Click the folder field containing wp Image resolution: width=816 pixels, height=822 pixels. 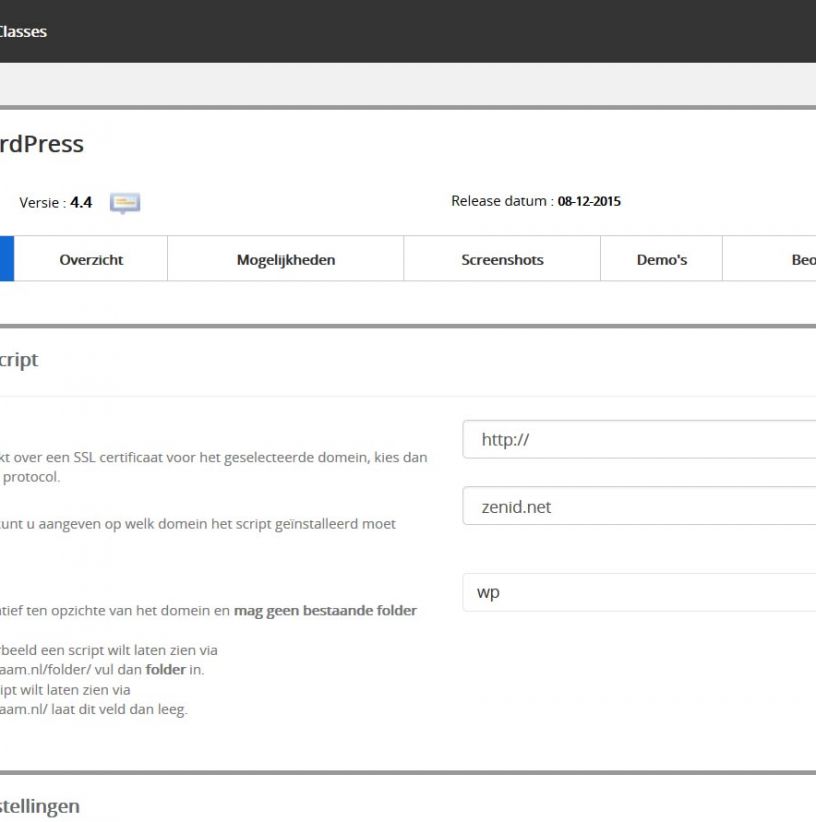click(x=639, y=592)
